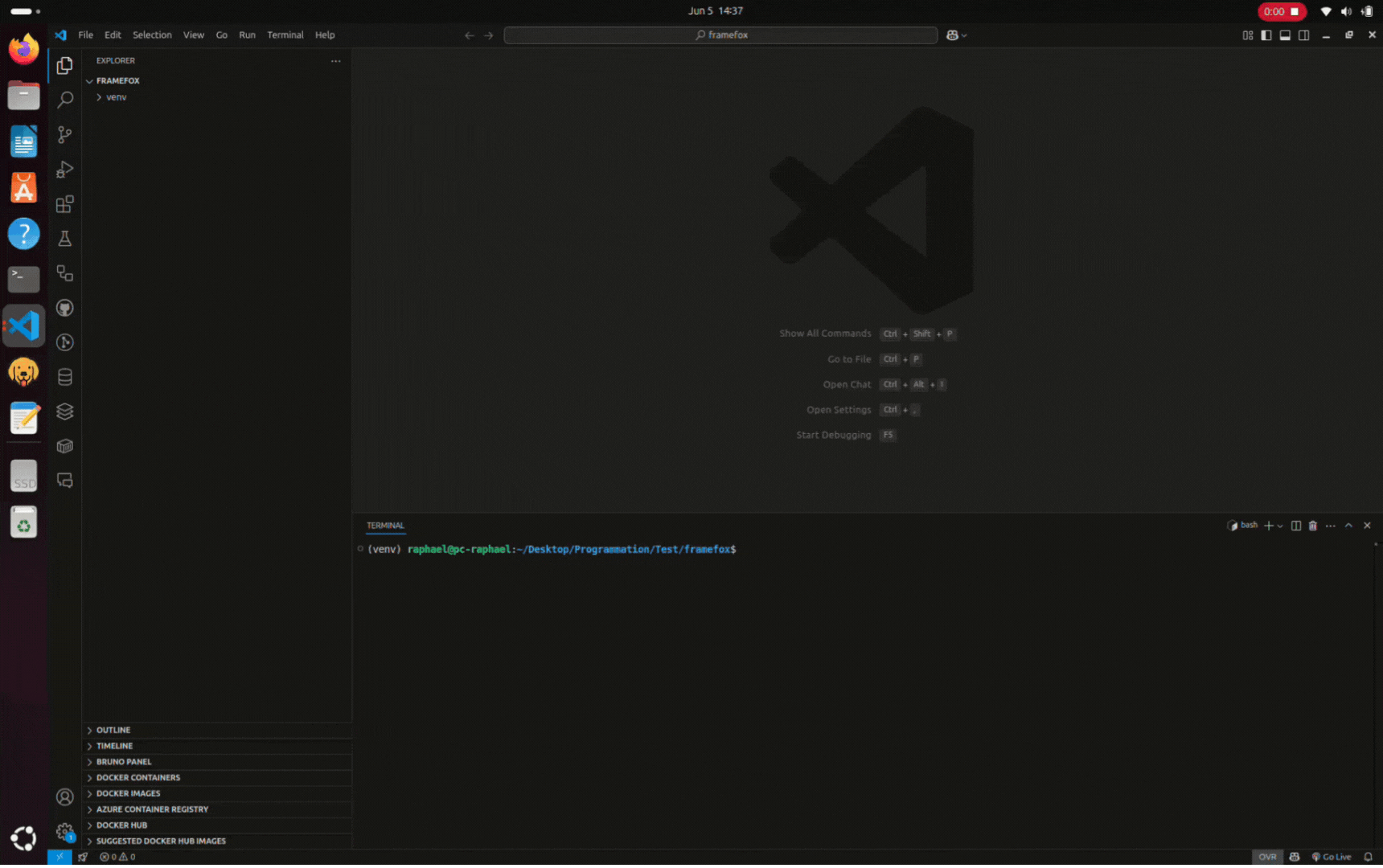Click Go Live in status bar
The width and height of the screenshot is (1383, 868).
click(x=1332, y=857)
